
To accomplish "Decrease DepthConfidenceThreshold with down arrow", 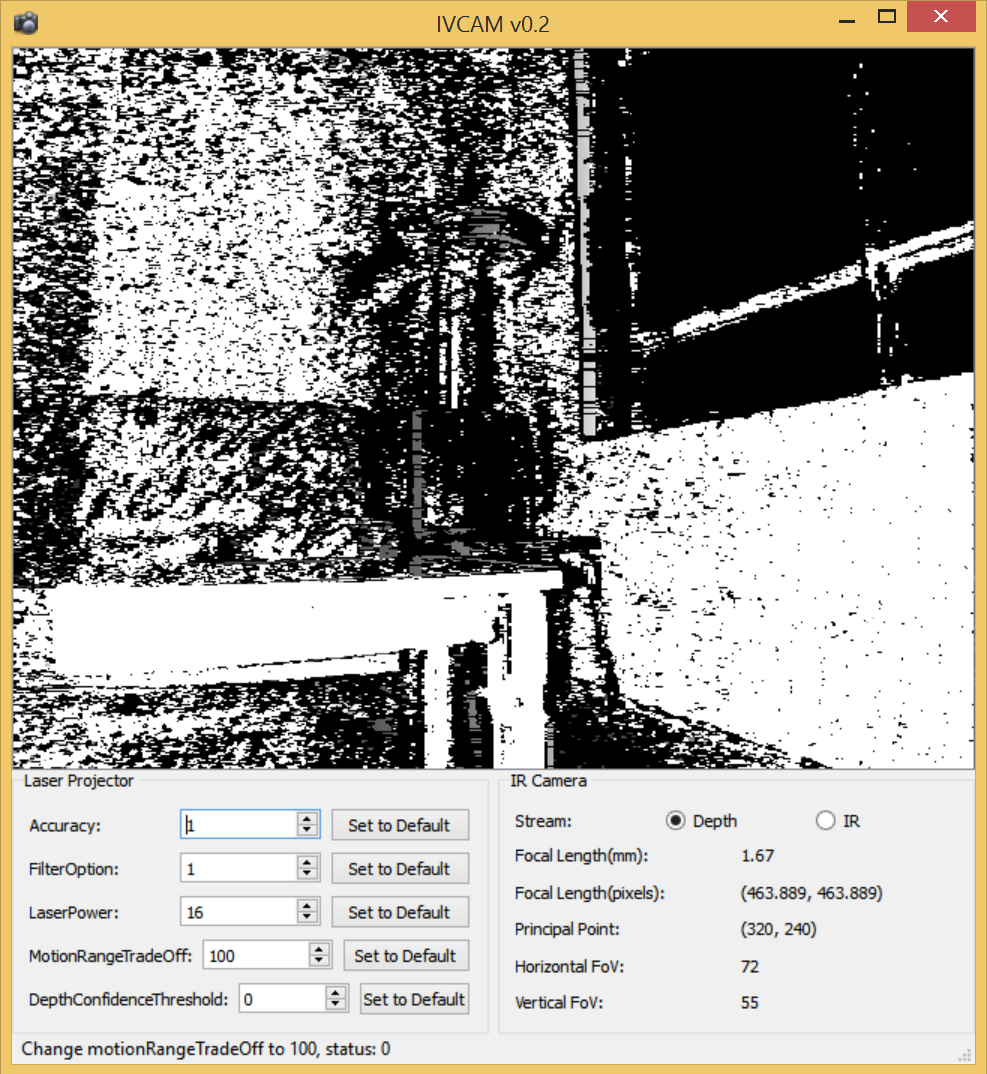I will pos(336,1005).
